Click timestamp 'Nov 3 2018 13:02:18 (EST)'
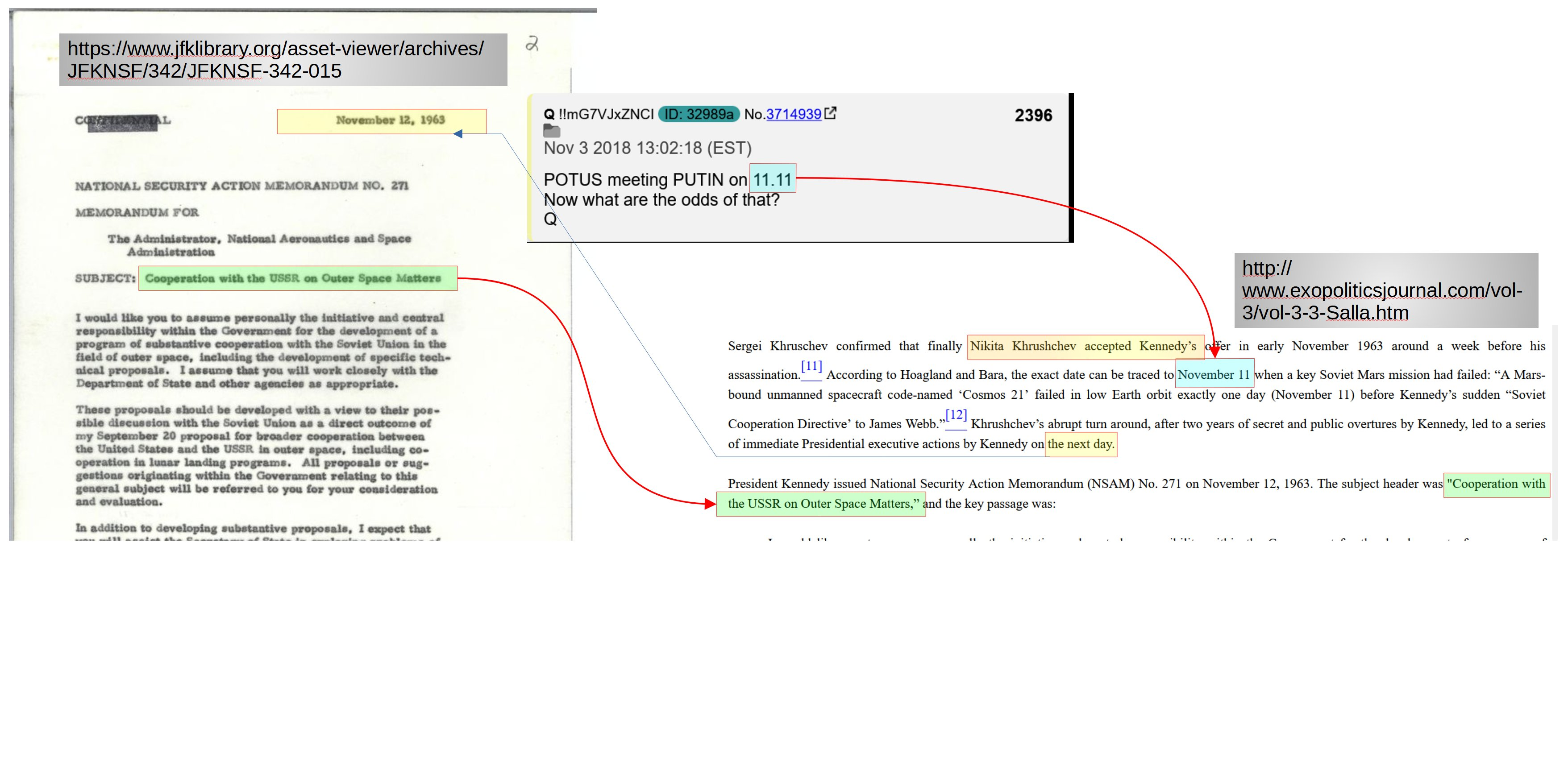 (x=648, y=148)
